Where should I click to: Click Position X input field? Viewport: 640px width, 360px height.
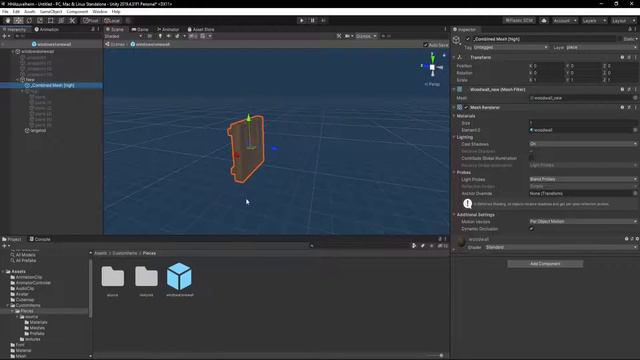(547, 66)
